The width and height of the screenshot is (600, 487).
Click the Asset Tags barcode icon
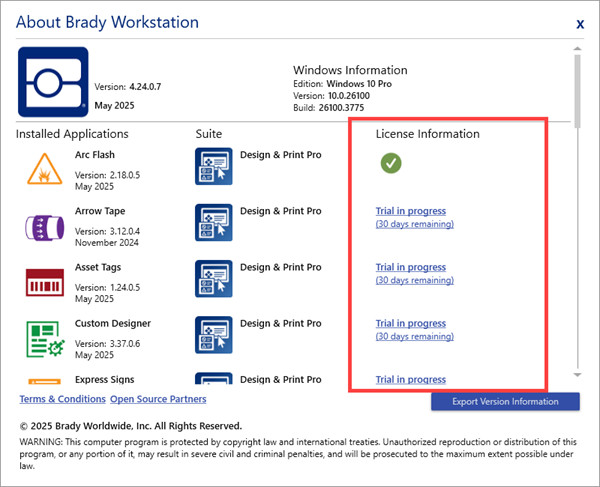click(x=45, y=283)
